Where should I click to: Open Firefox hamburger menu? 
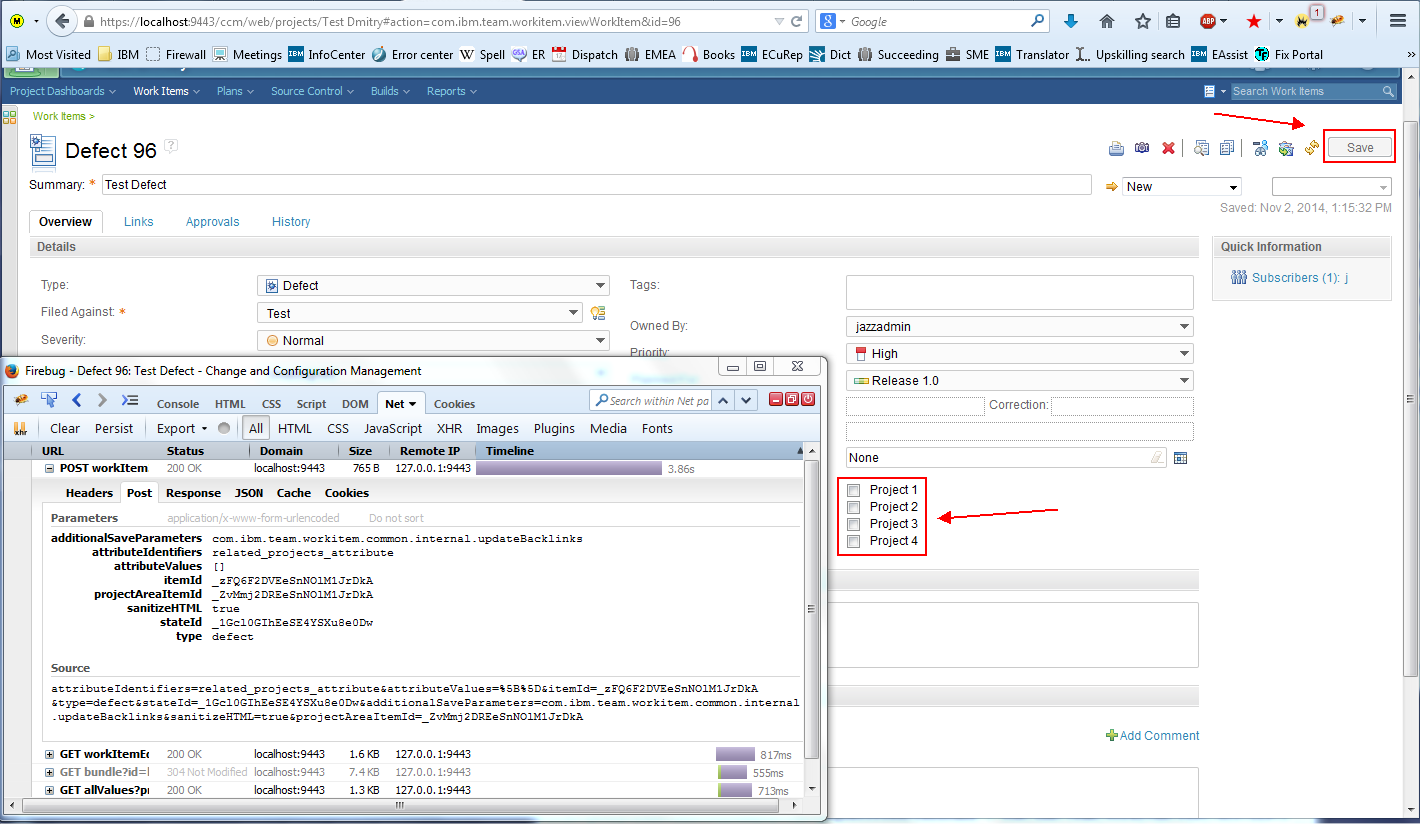point(1398,21)
